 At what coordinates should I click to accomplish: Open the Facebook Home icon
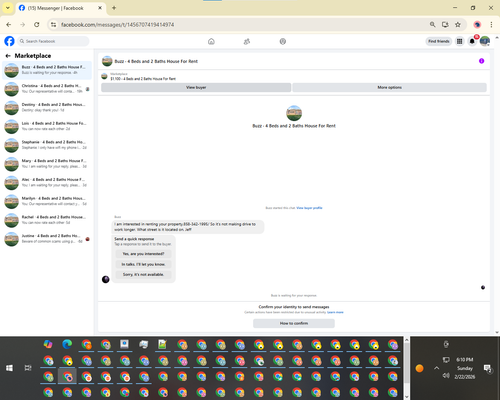211,41
